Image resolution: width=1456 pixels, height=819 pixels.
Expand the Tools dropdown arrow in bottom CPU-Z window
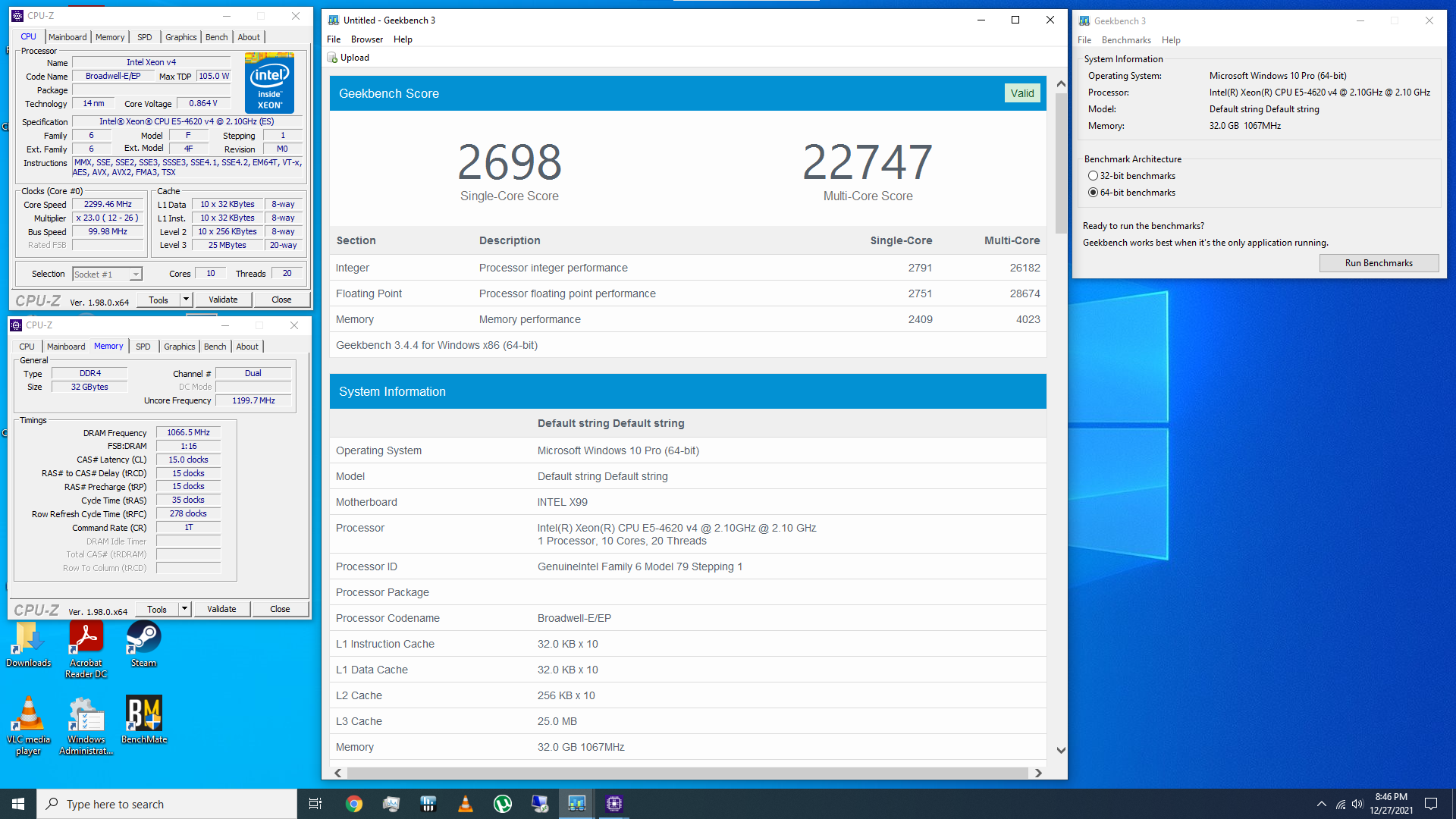(184, 609)
